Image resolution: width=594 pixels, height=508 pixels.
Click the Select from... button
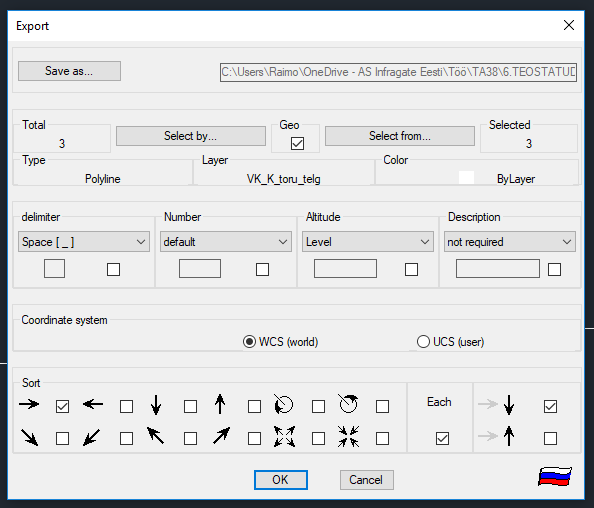click(x=400, y=136)
